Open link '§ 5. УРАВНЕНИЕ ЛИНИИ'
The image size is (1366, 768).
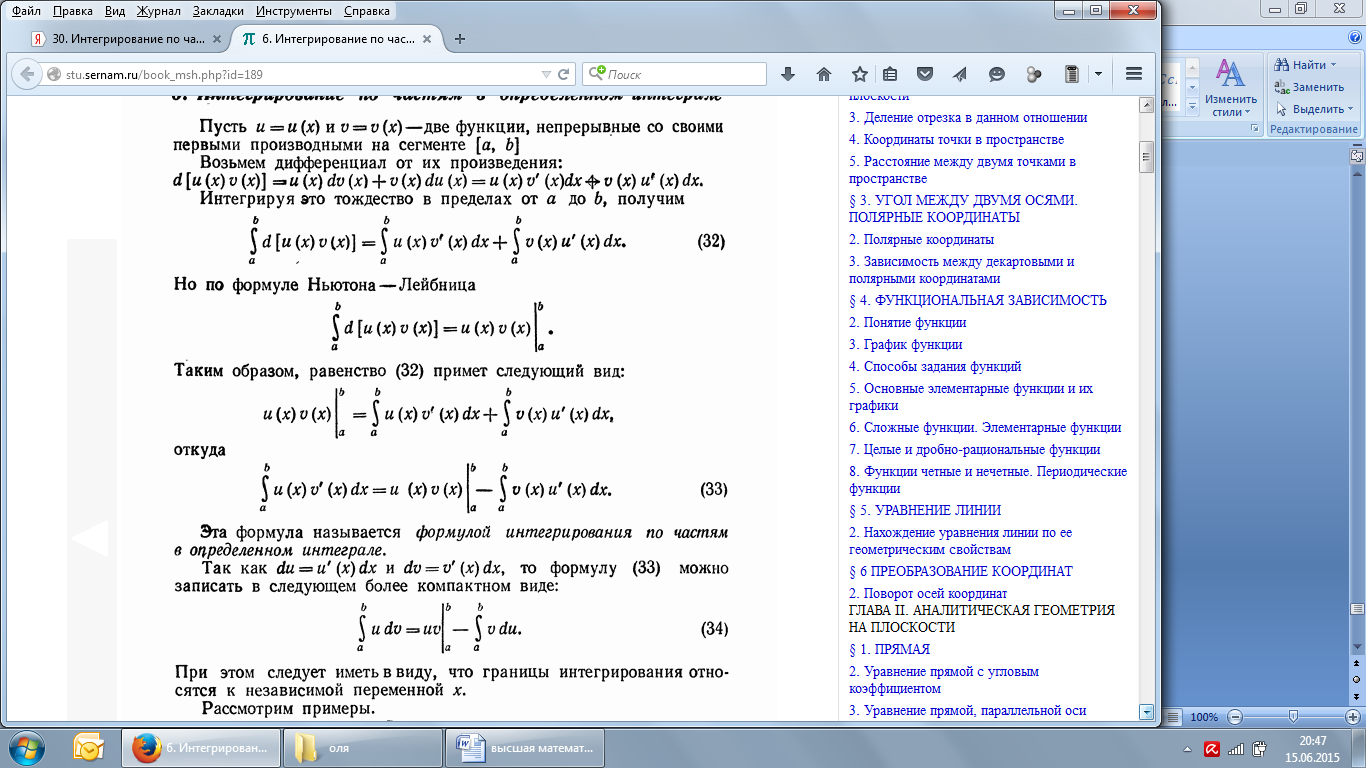[x=925, y=510]
